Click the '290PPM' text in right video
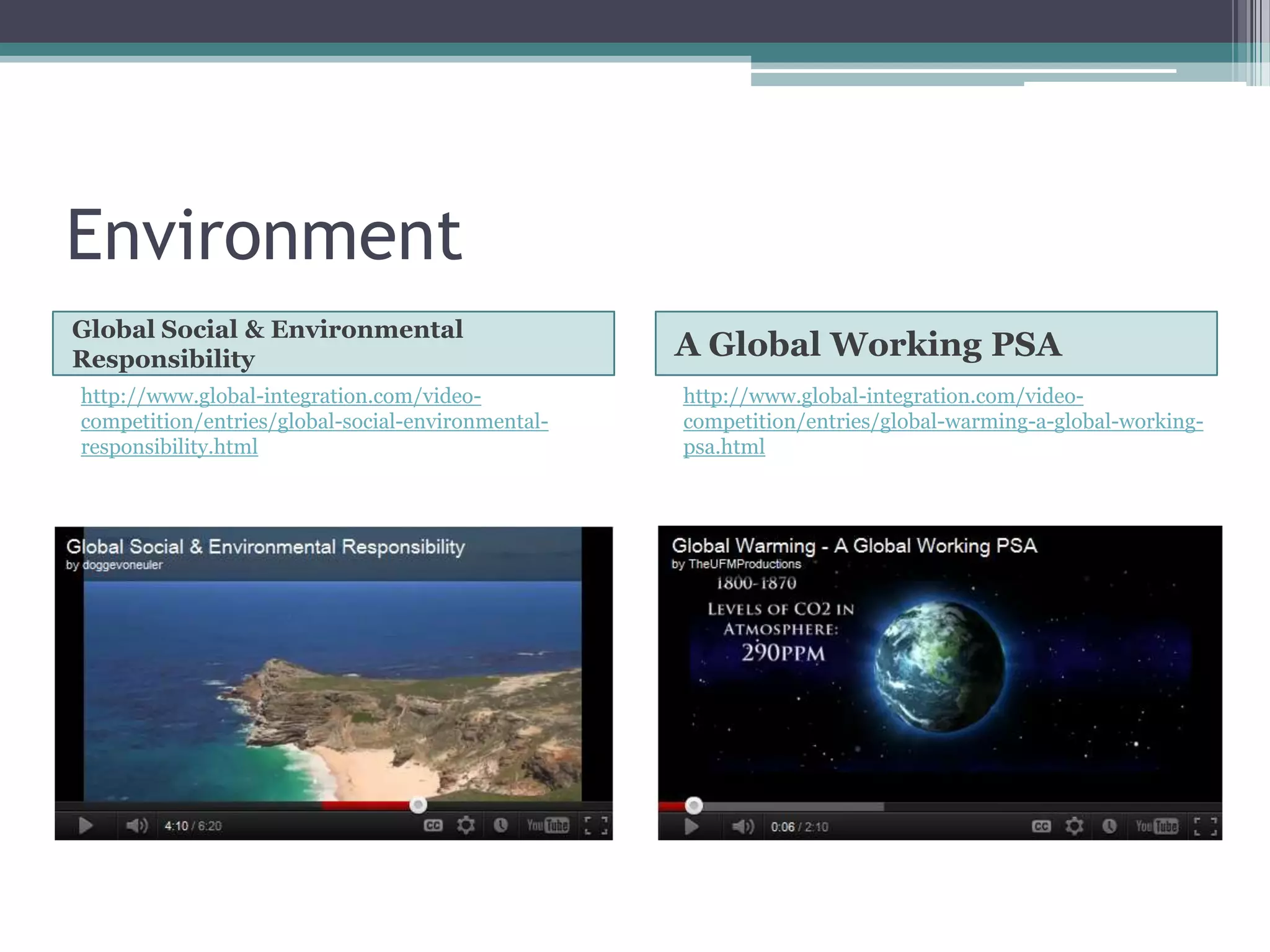Image resolution: width=1270 pixels, height=952 pixels. pyautogui.click(x=783, y=653)
